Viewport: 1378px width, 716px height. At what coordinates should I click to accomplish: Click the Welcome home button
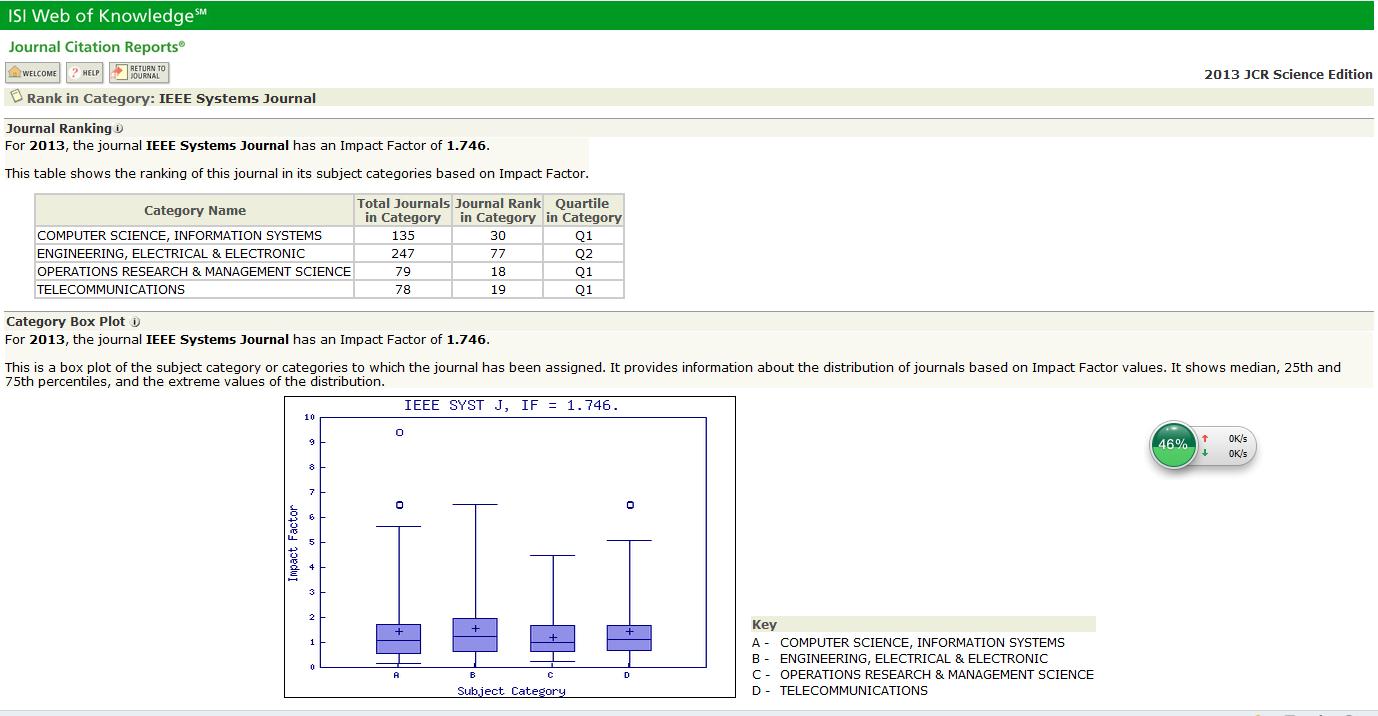[x=33, y=73]
